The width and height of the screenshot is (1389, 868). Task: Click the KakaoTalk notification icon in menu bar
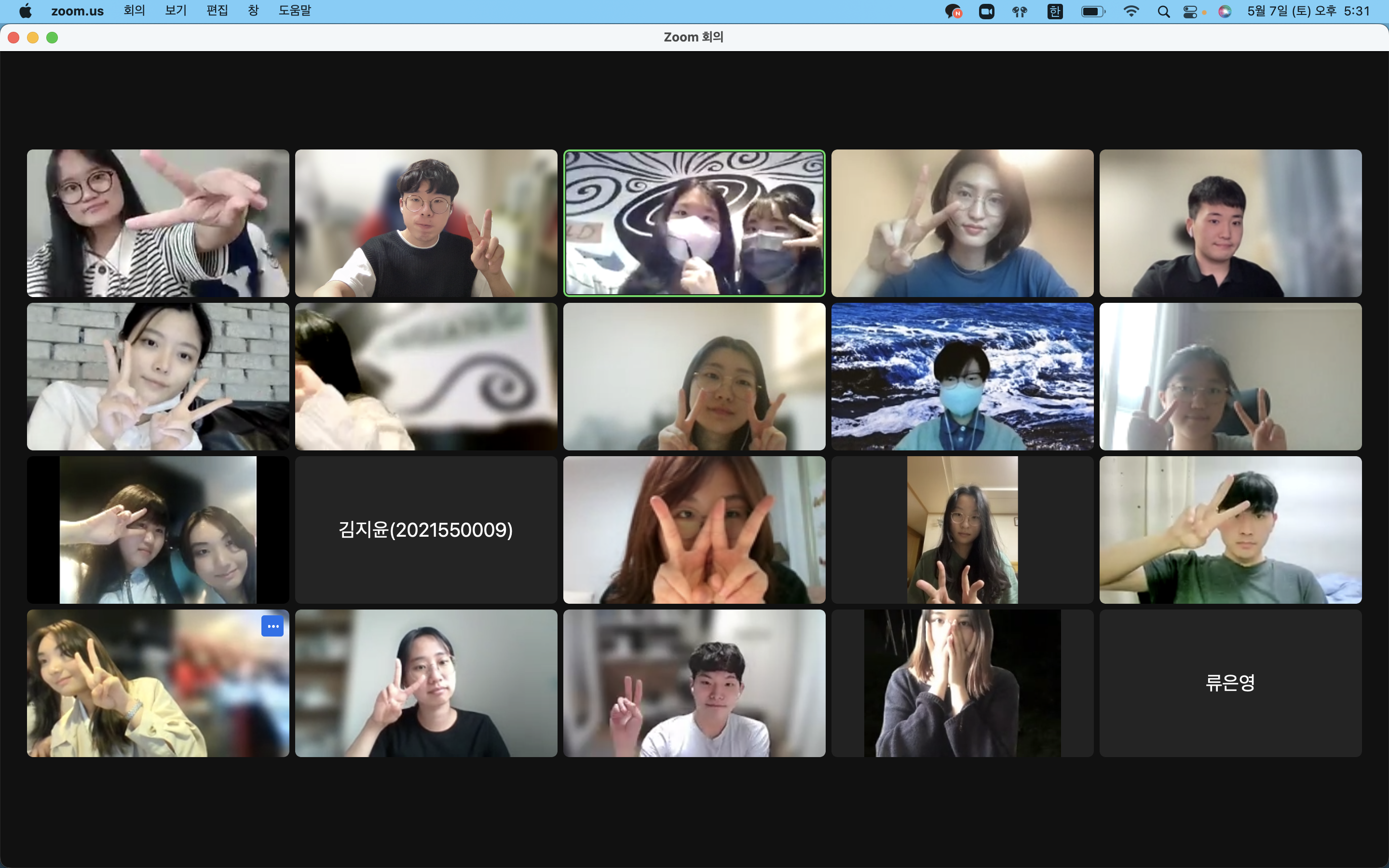[x=953, y=12]
